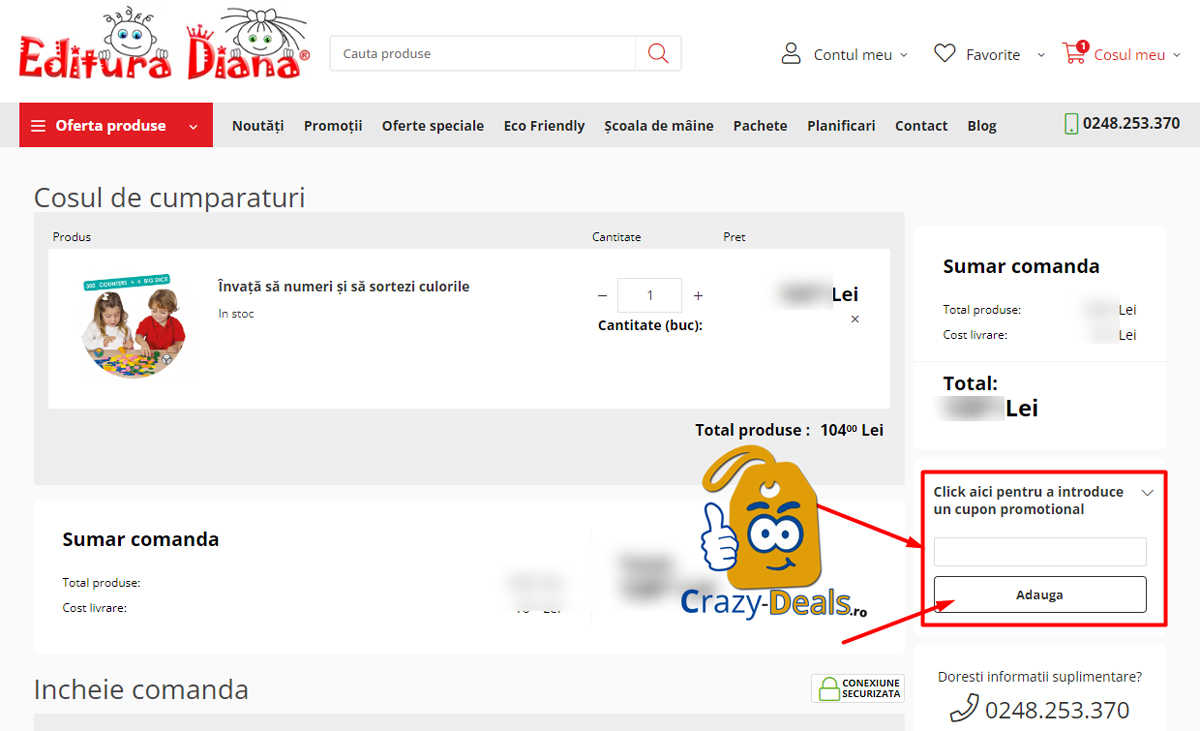This screenshot has height=731, width=1200.
Task: Increase quantity with plus button
Action: 698,296
